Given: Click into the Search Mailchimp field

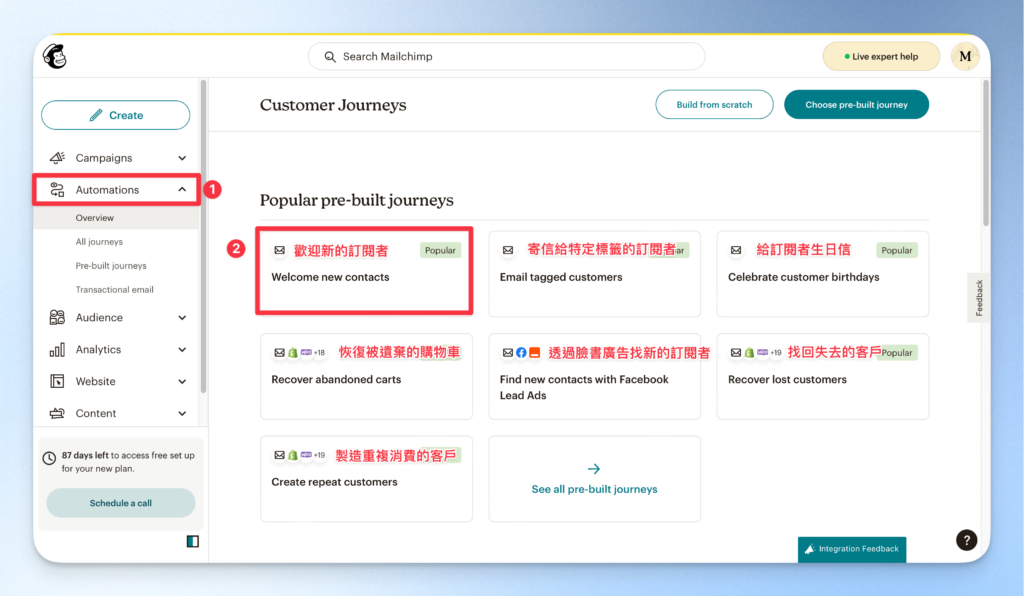Looking at the screenshot, I should [x=507, y=57].
